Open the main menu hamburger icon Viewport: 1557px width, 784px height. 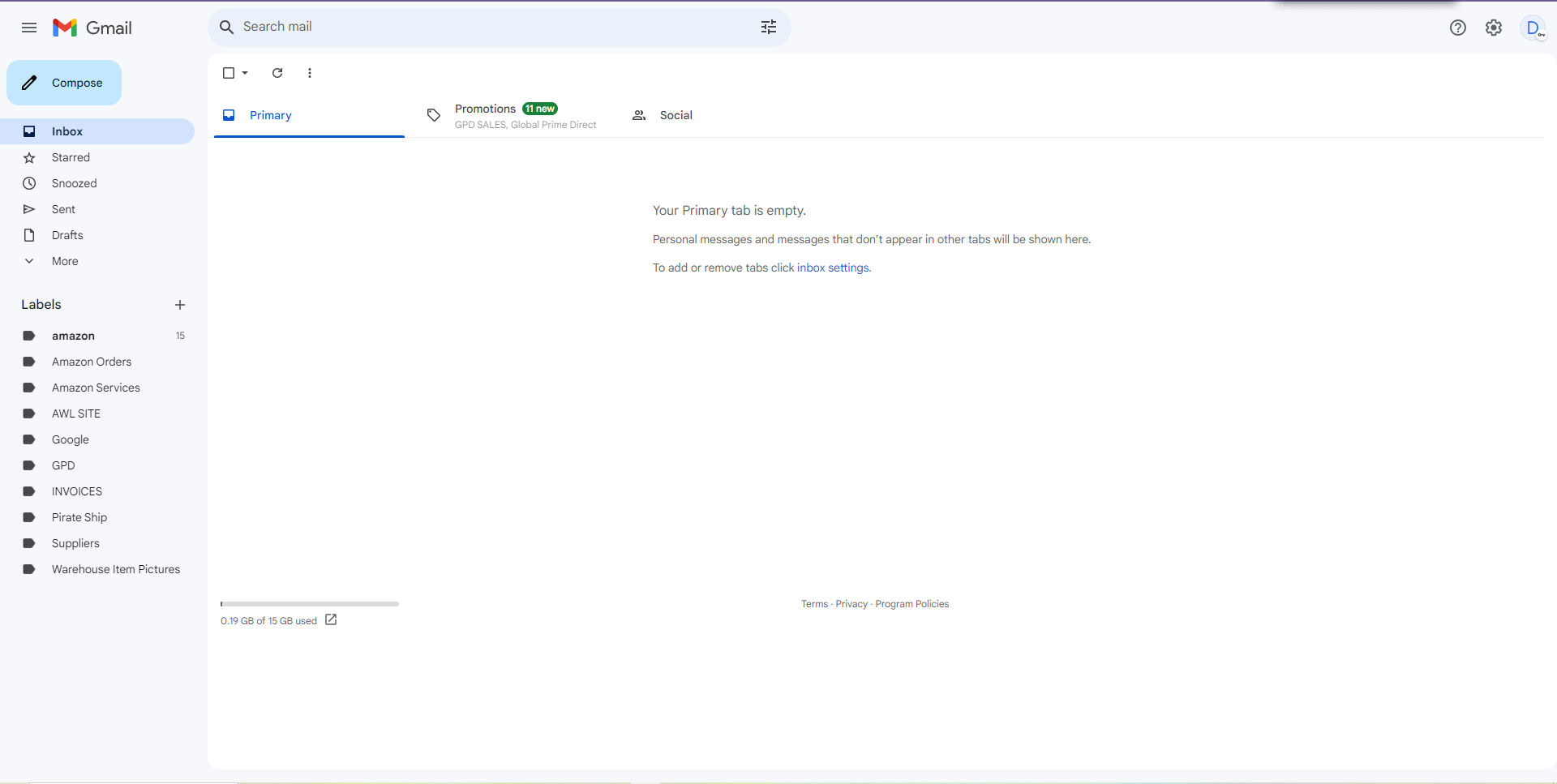coord(29,28)
